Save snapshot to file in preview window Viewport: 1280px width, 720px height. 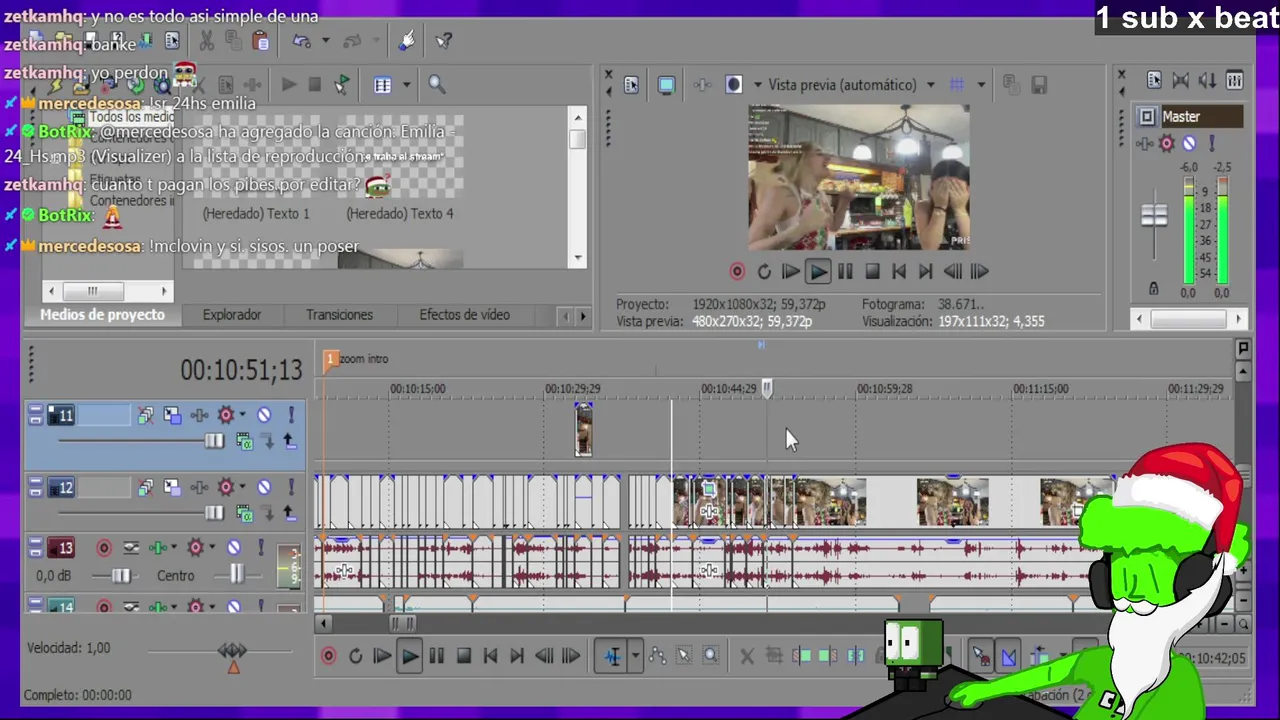tap(1039, 85)
